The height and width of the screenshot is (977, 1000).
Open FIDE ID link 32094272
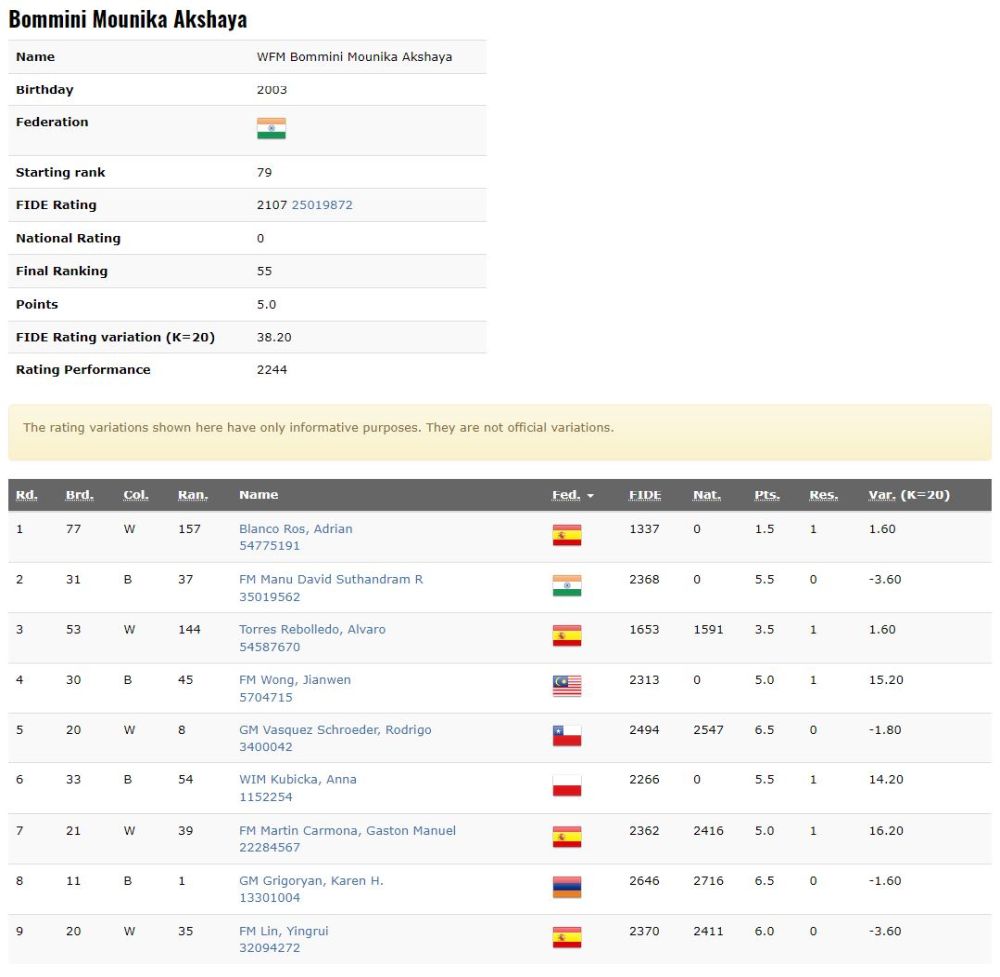(x=270, y=948)
